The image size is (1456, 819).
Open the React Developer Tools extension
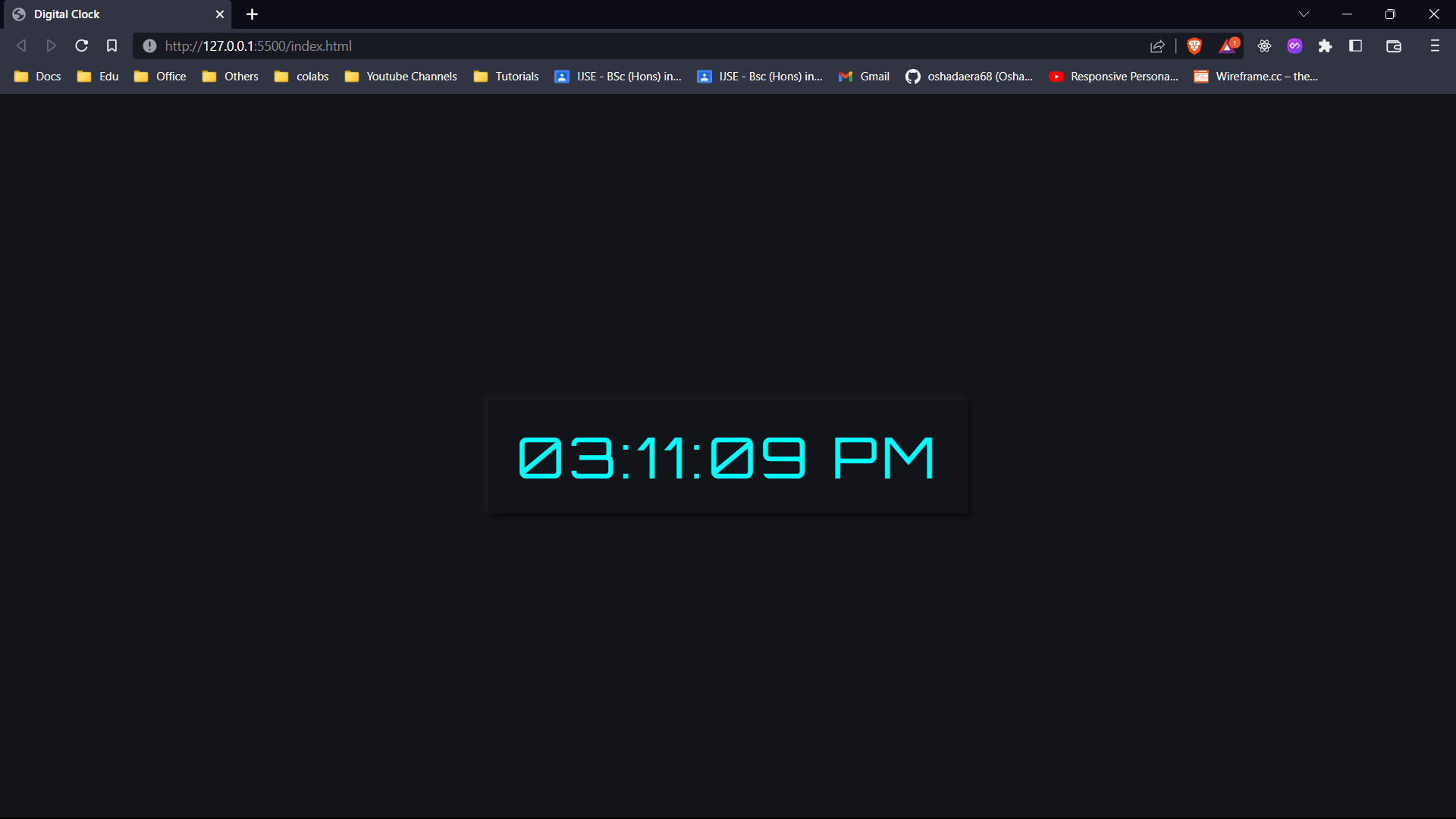click(1264, 45)
